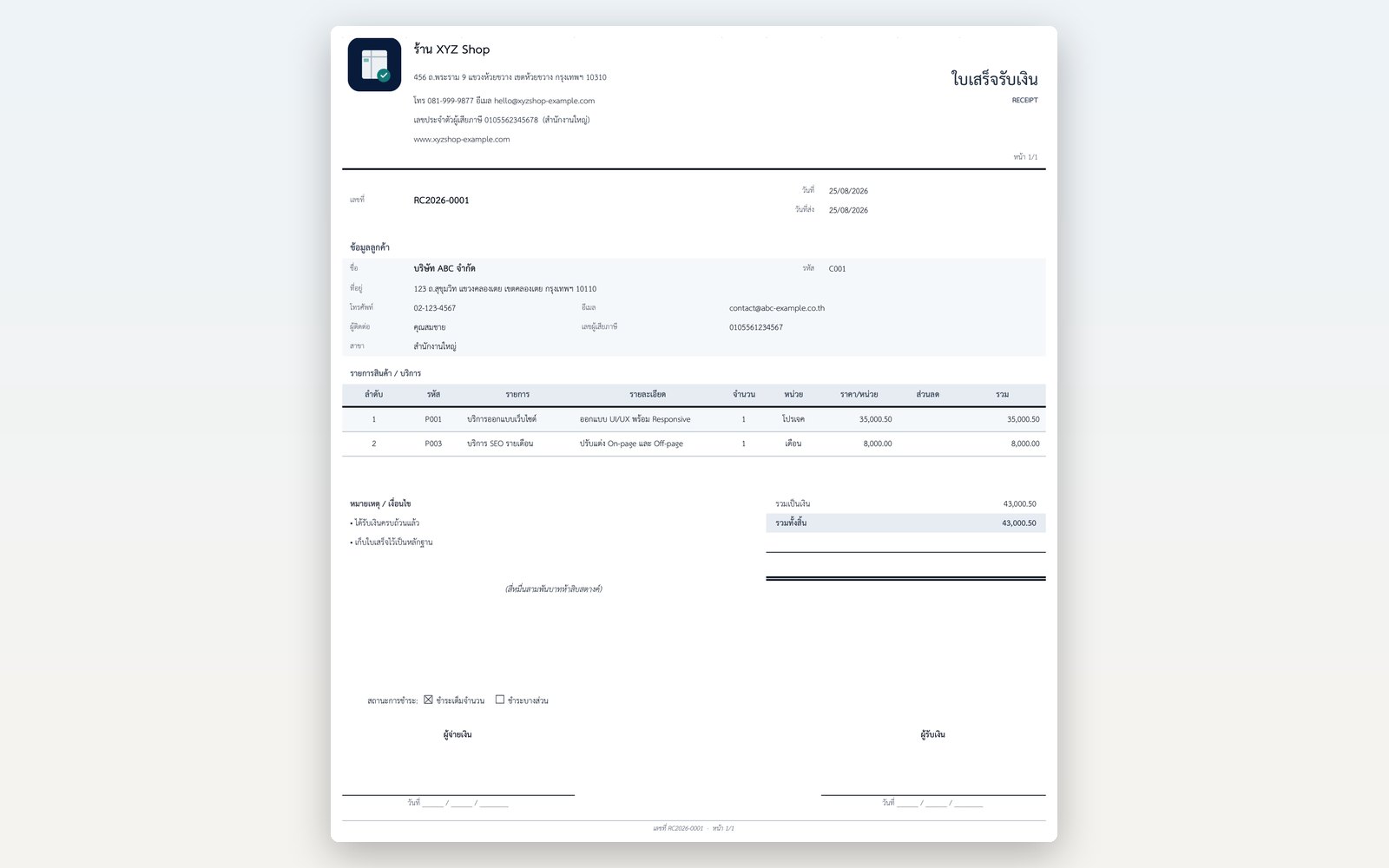Check the ชำระบางส่วน checkbox
This screenshot has height=868, width=1389.
tap(500, 700)
